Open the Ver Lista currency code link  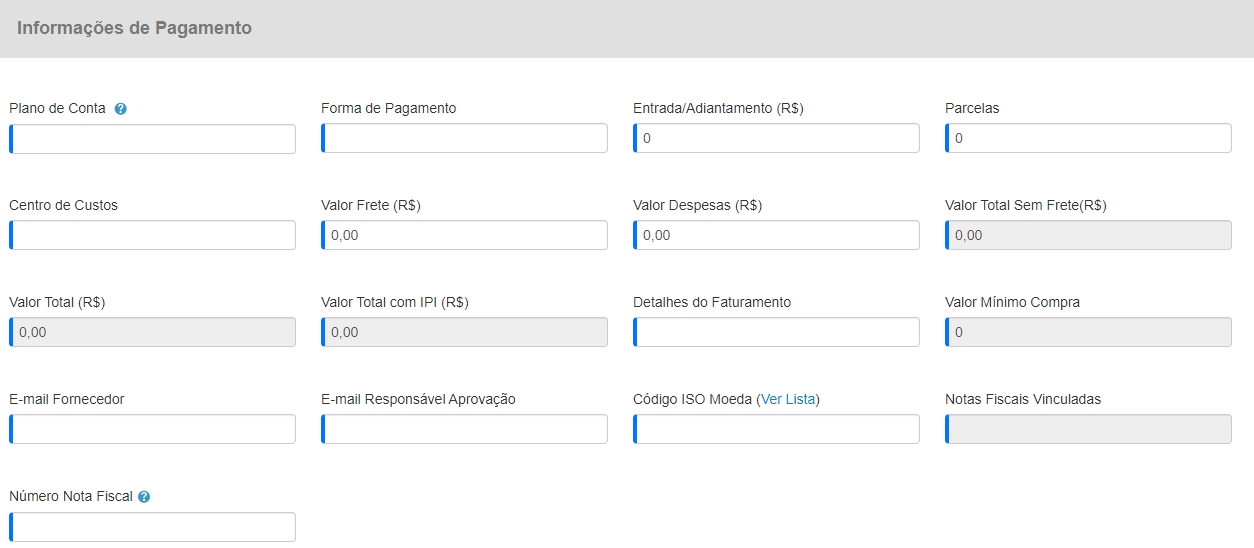click(x=787, y=399)
